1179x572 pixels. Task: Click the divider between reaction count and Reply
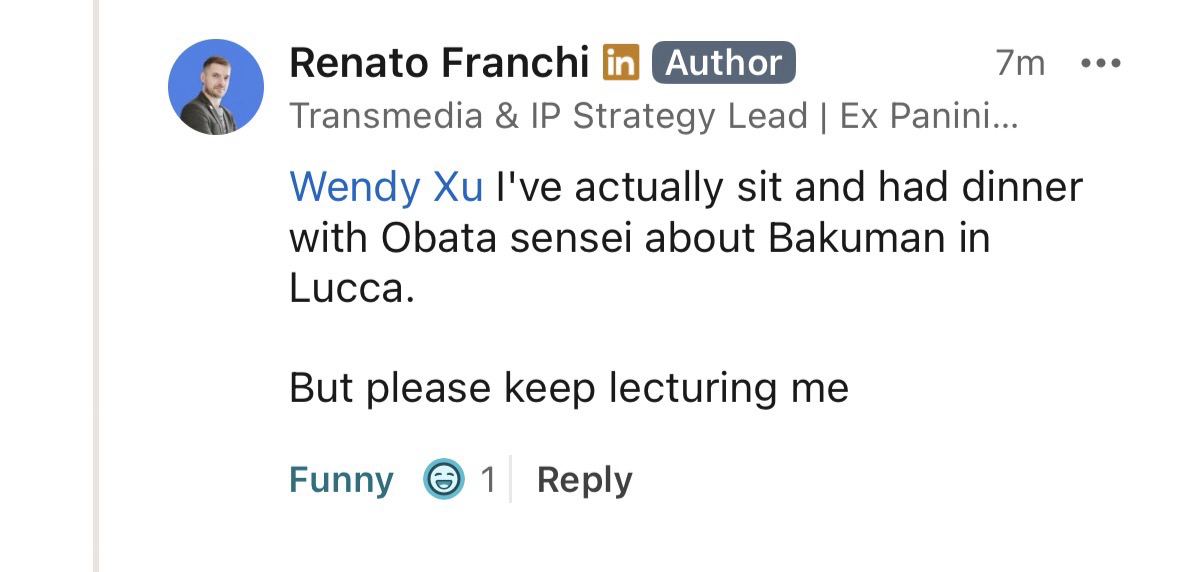click(511, 480)
